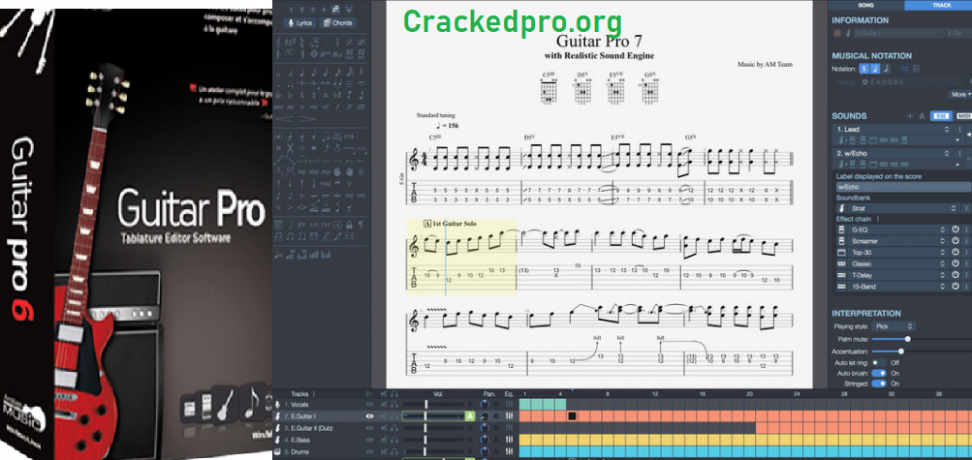Image resolution: width=972 pixels, height=460 pixels.
Task: Open the Tracks header options dots
Action: 314,394
